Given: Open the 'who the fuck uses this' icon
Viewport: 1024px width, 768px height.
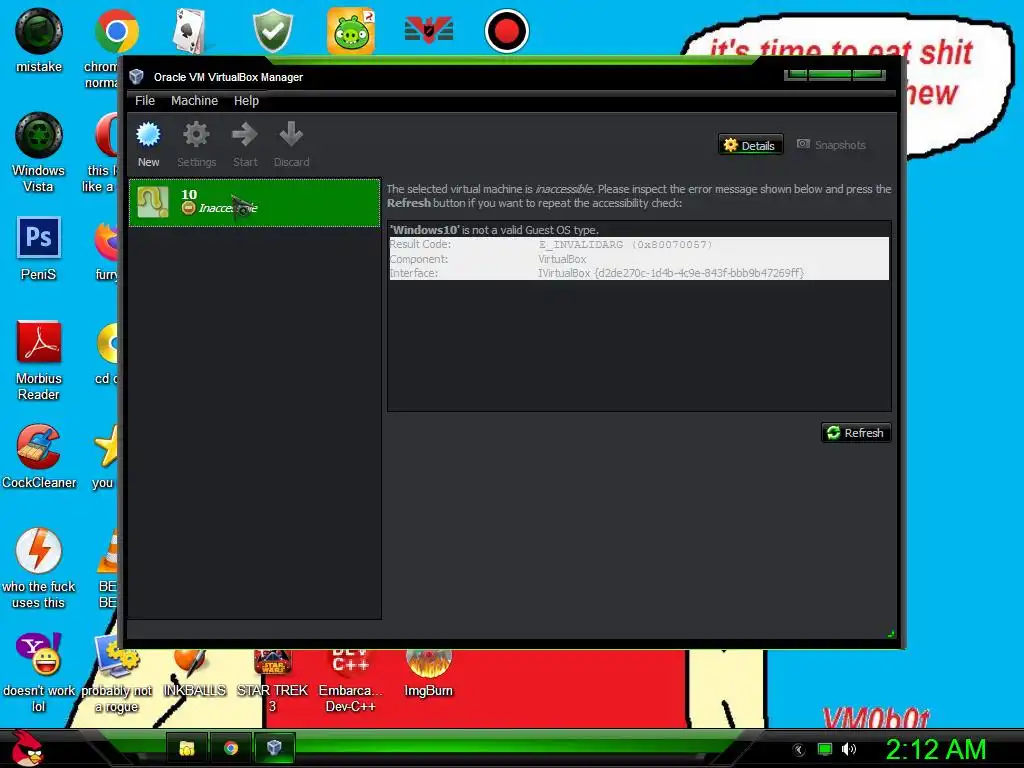Looking at the screenshot, I should pyautogui.click(x=39, y=568).
